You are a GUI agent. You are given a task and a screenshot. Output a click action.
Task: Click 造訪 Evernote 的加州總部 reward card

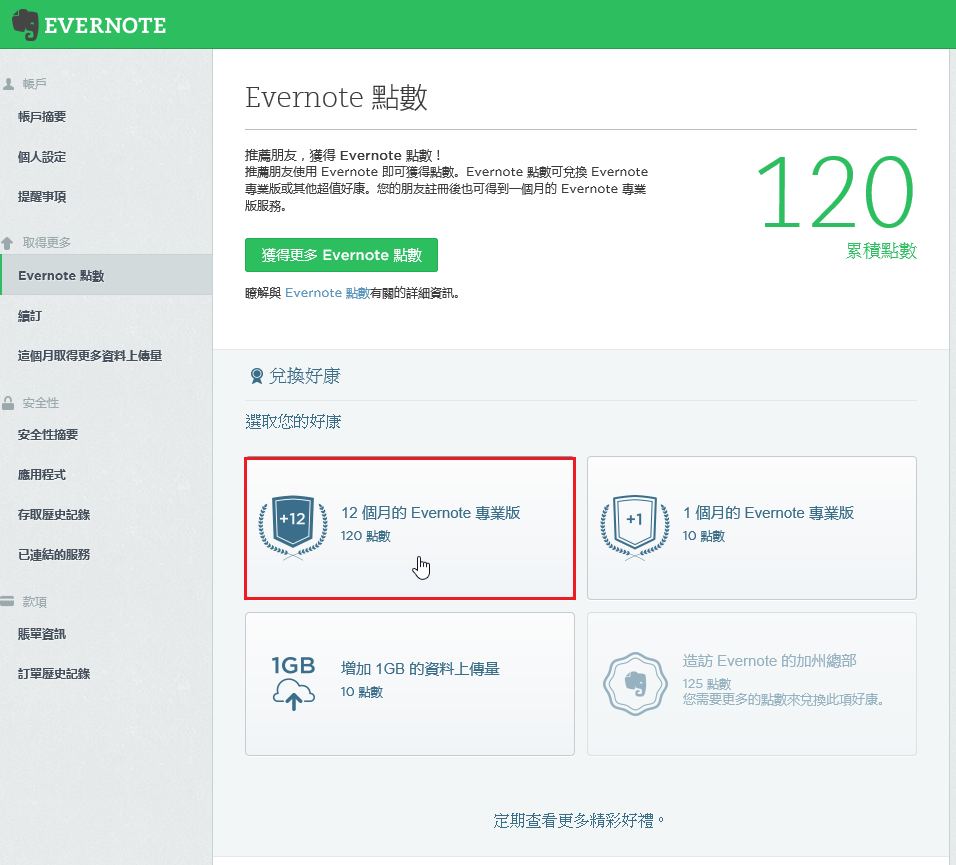point(752,684)
